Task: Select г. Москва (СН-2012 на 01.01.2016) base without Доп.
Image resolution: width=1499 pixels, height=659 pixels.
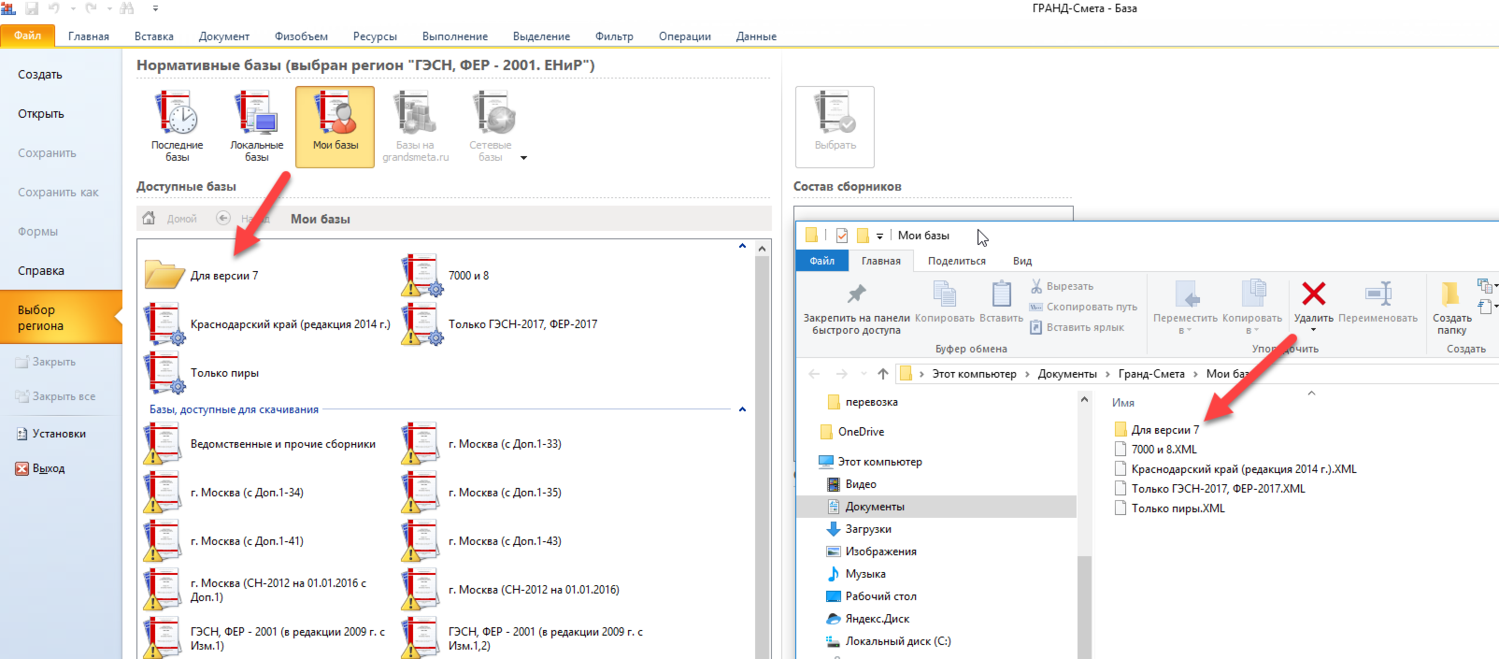Action: pyautogui.click(x=510, y=589)
